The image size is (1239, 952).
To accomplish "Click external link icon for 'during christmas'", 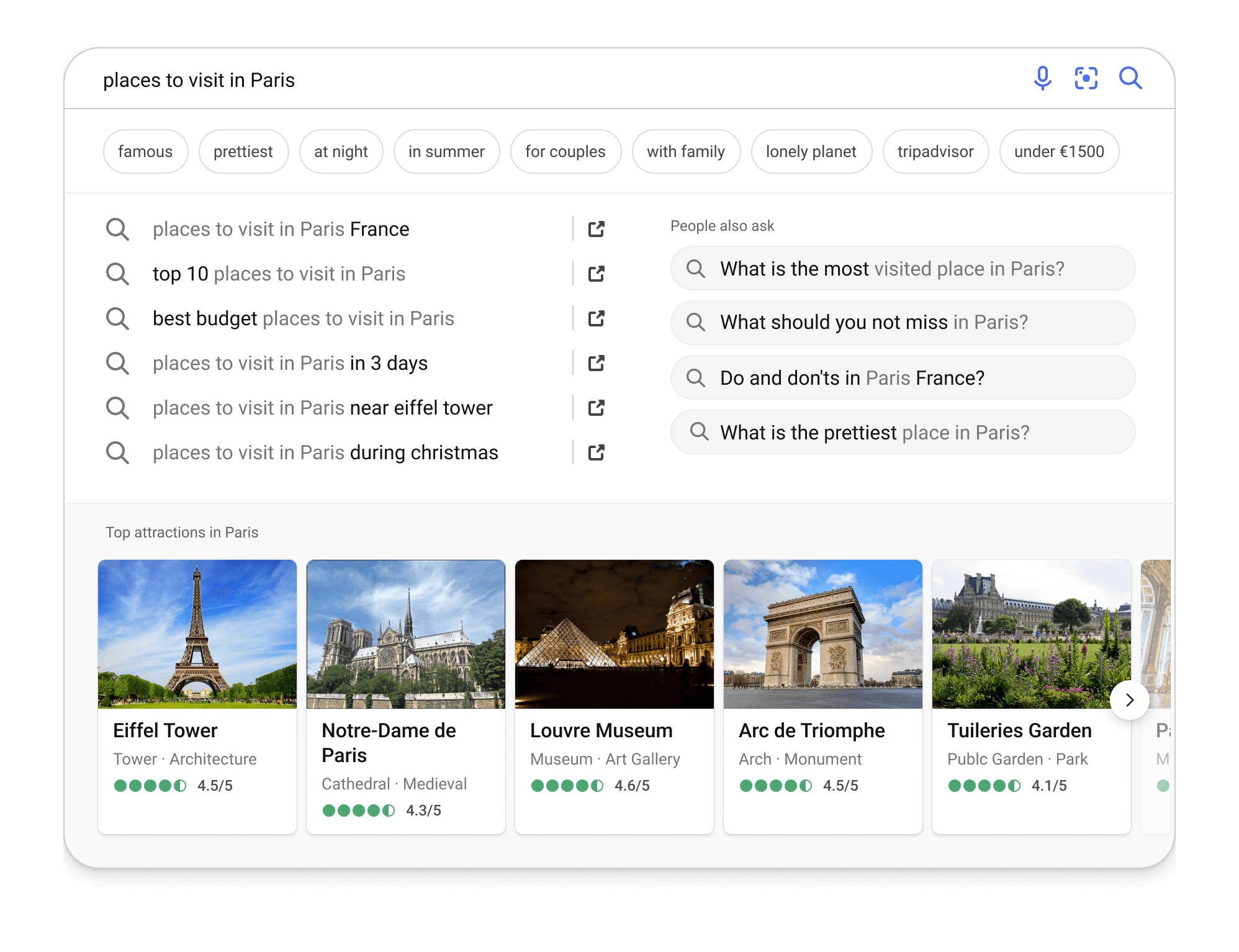I will pyautogui.click(x=596, y=452).
